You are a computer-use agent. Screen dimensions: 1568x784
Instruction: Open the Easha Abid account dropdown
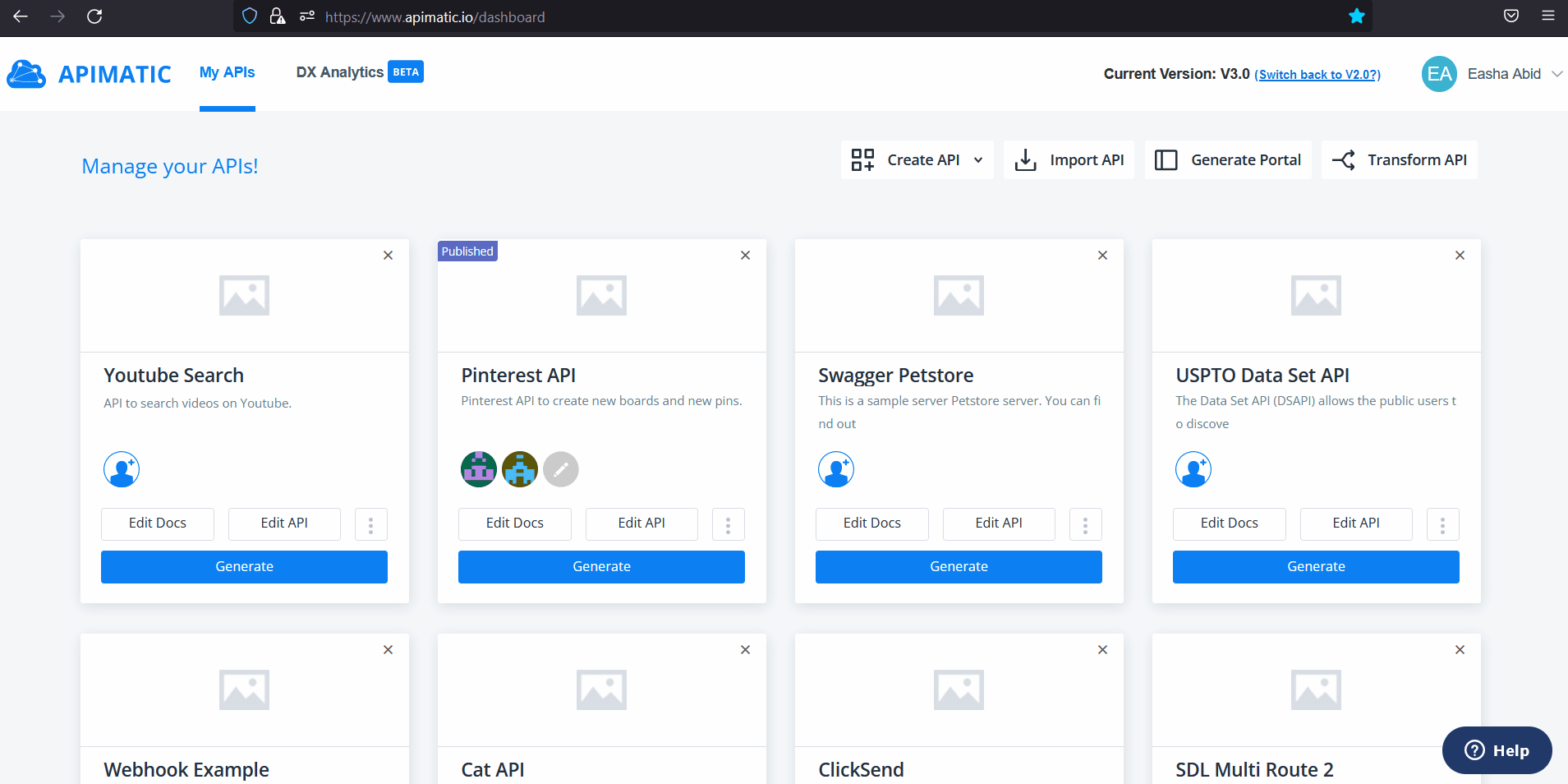(x=1505, y=74)
